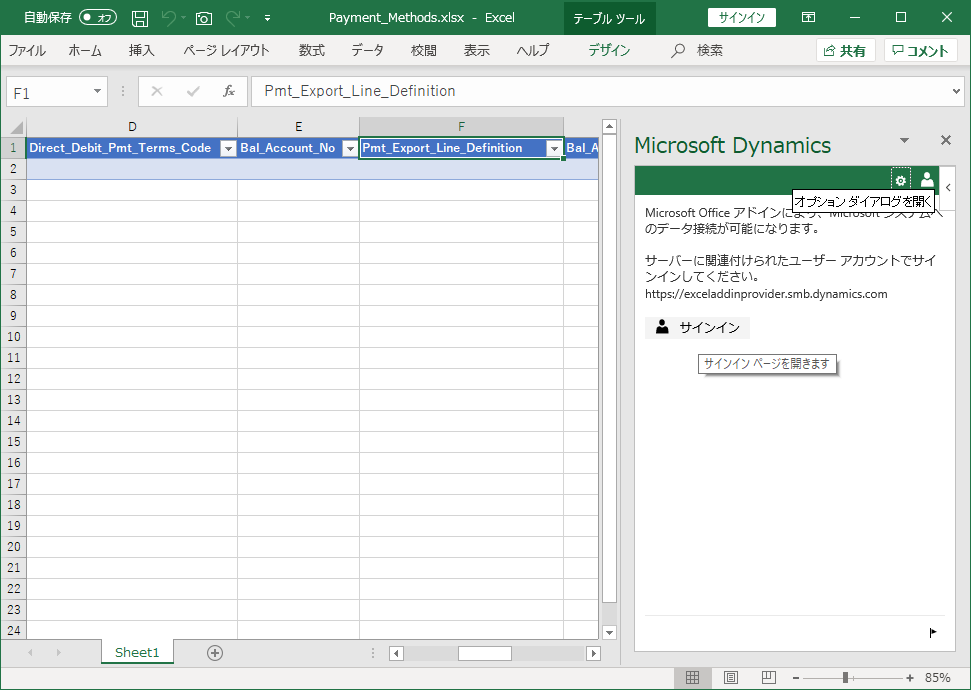Click horizontal scrollbar right arrow
Viewport: 971px width, 690px height.
coord(593,653)
